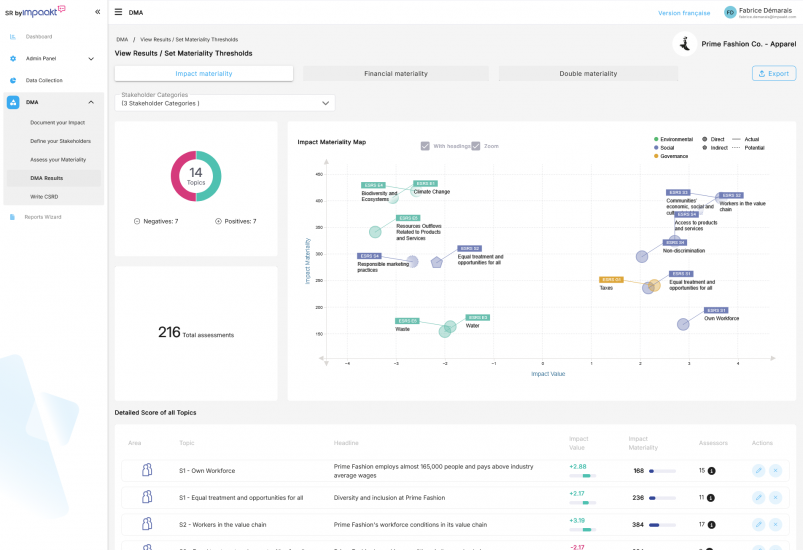This screenshot has width=803, height=550.
Task: Click remove X icon for S2 Workers row
Action: click(x=775, y=523)
